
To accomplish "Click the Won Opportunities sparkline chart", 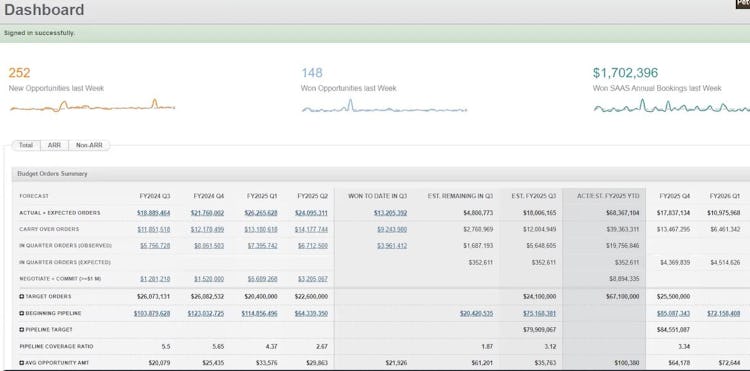I will click(384, 106).
